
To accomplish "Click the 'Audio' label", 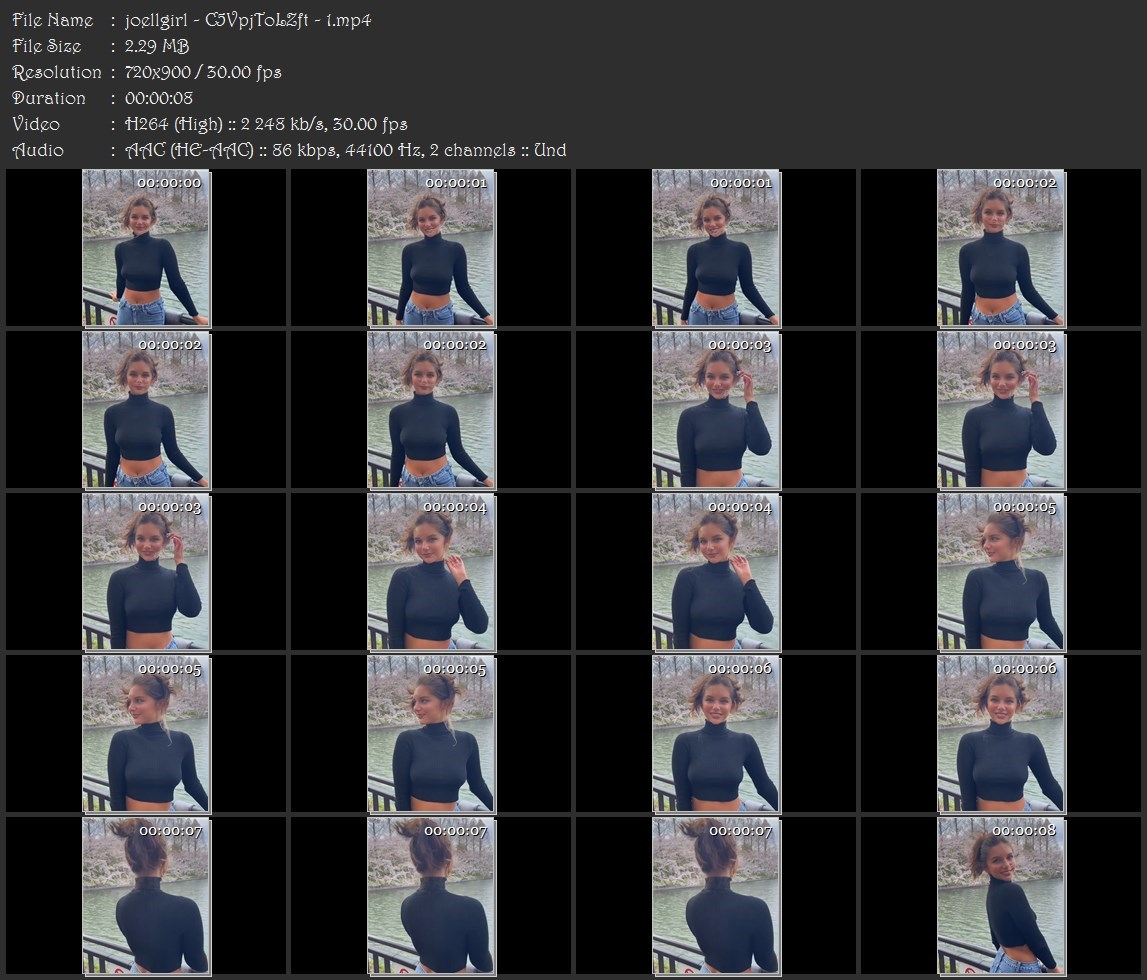I will tap(38, 150).
